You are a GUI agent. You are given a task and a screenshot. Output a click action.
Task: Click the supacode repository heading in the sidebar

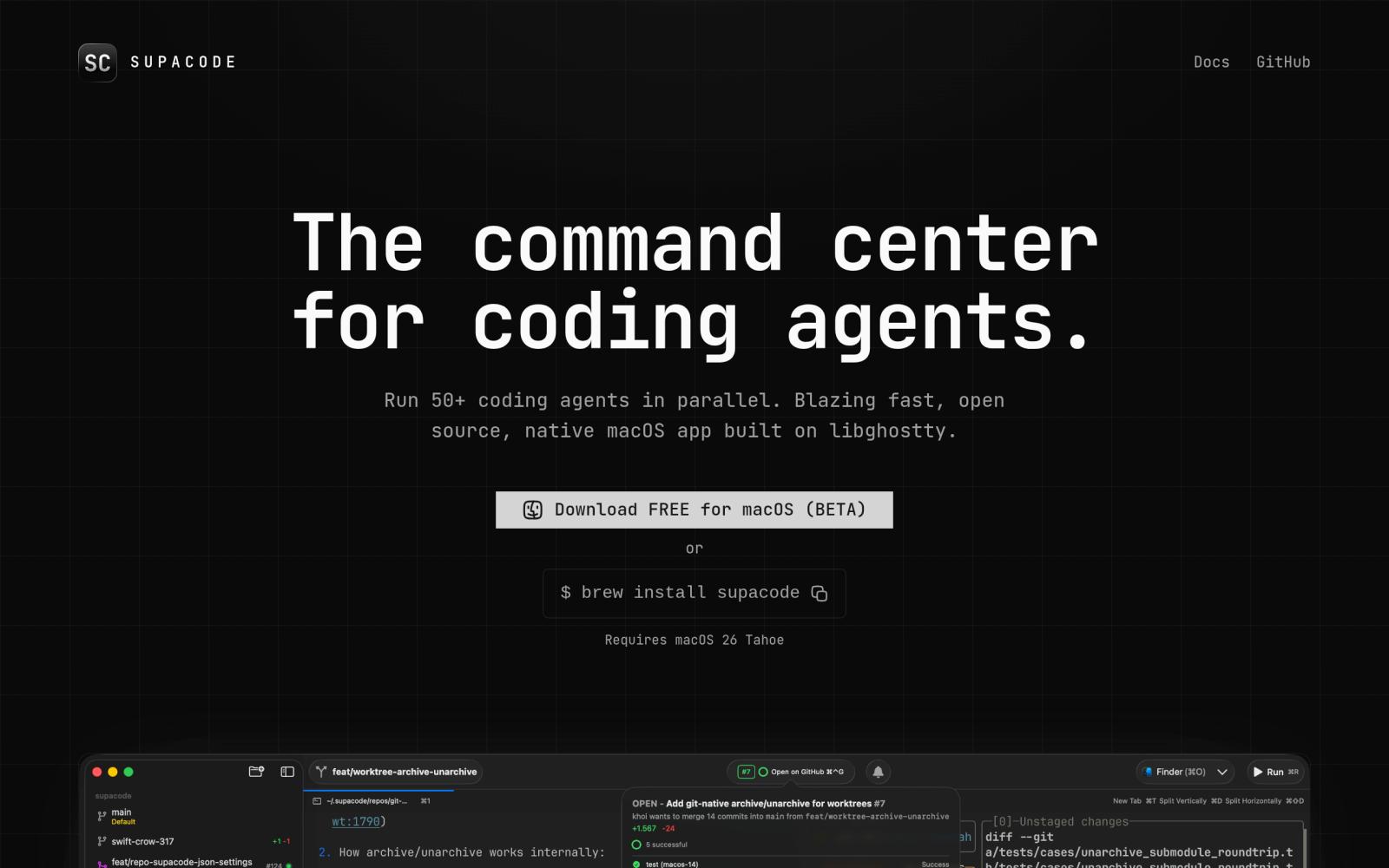(113, 795)
